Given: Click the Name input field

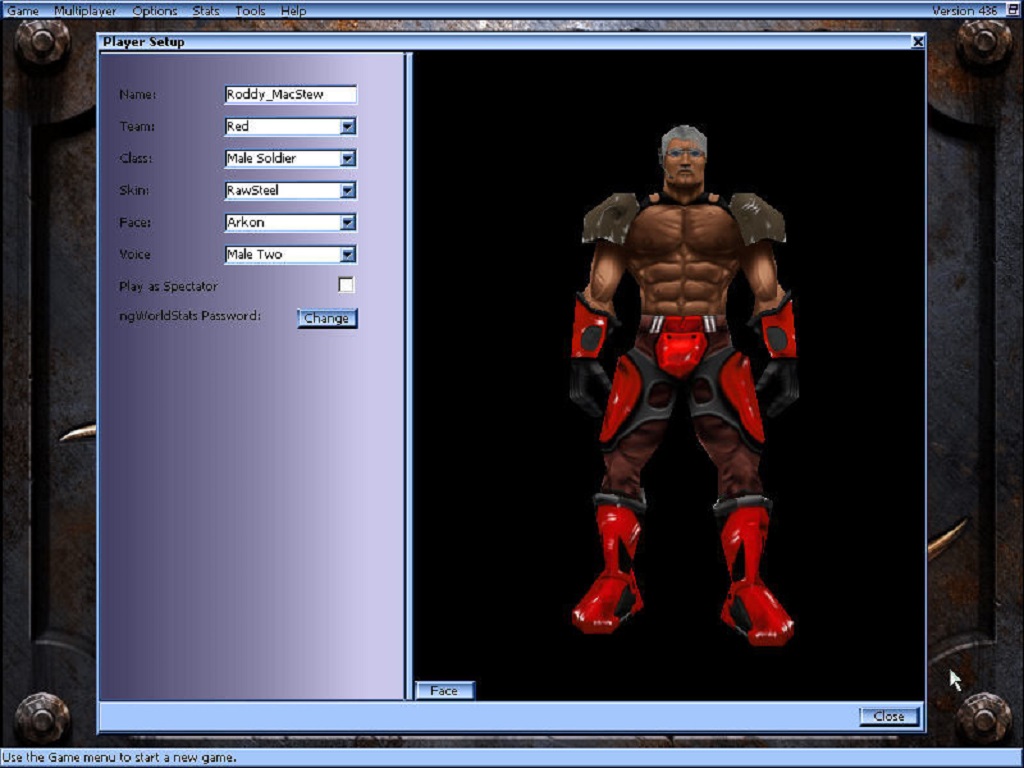Looking at the screenshot, I should 290,95.
